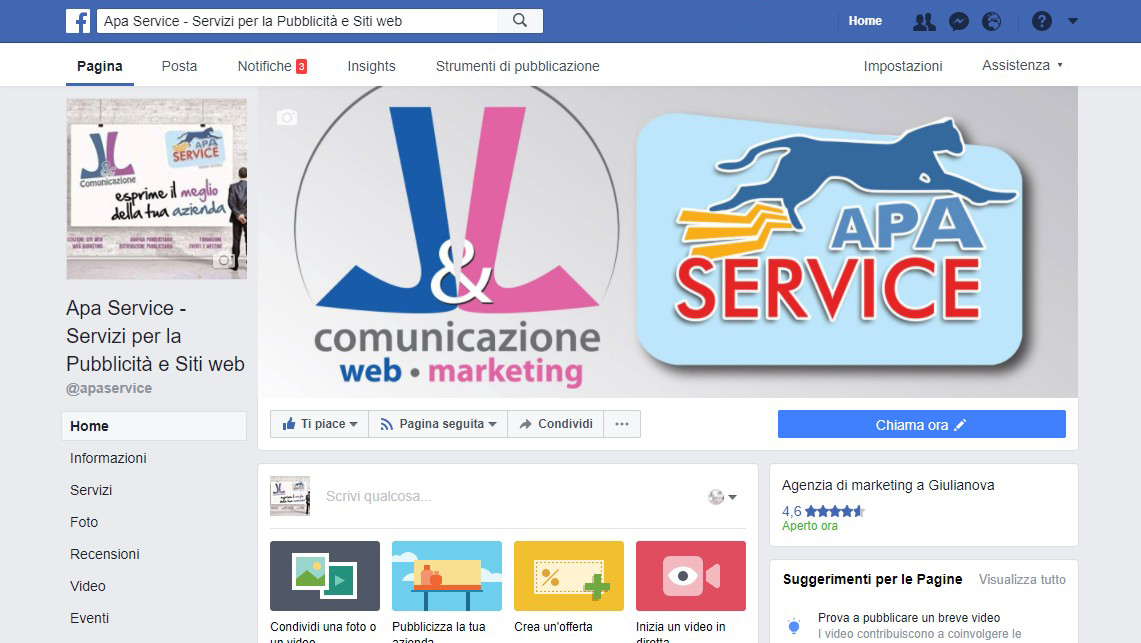The image size is (1141, 643).
Task: Open the Notifiche tab
Action: click(x=272, y=66)
